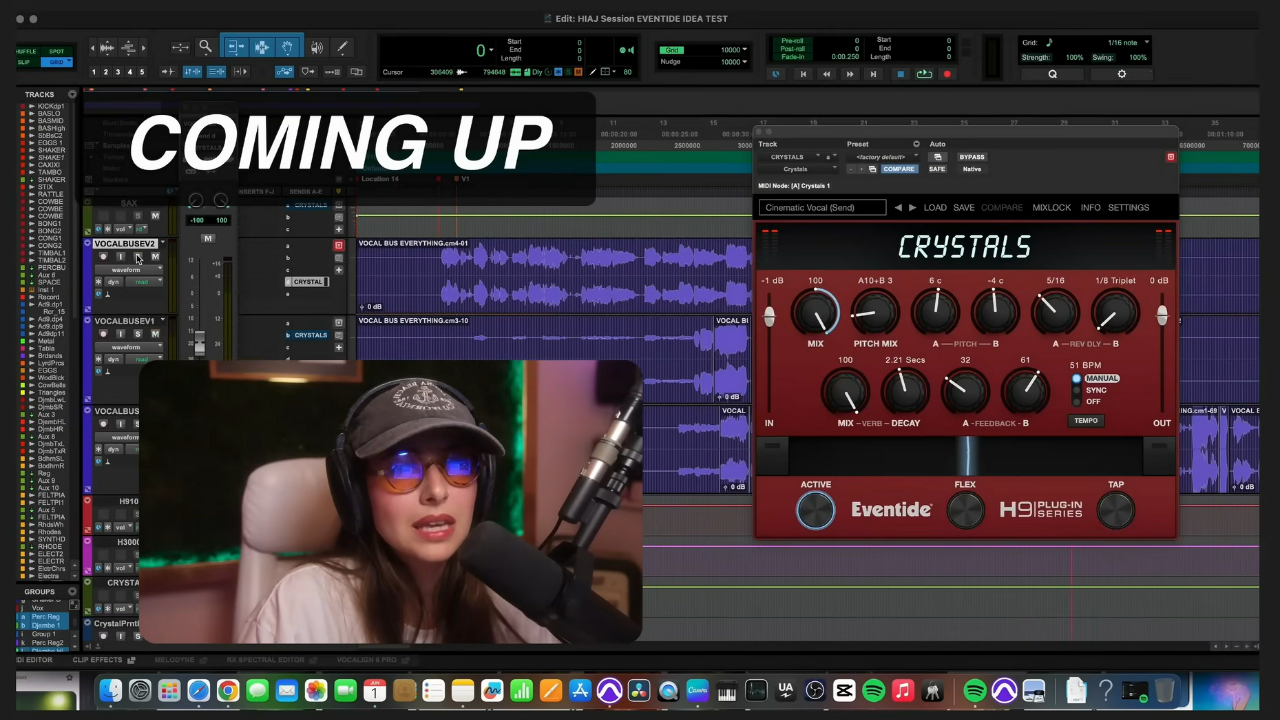This screenshot has height=720, width=1280.
Task: Select the Grabber hand tool
Action: pos(287,47)
